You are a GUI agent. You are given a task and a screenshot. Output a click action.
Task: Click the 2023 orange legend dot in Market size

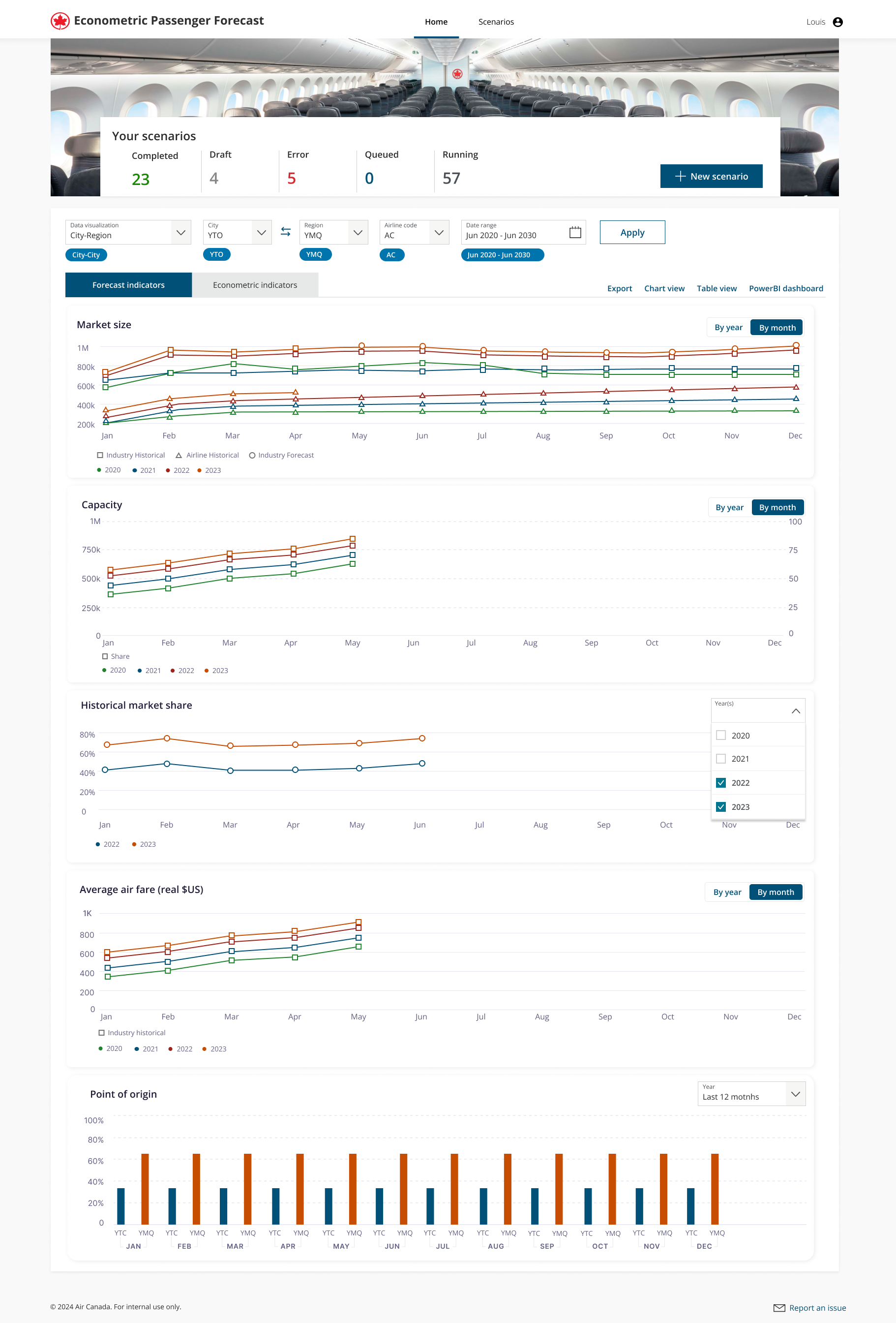click(x=199, y=470)
